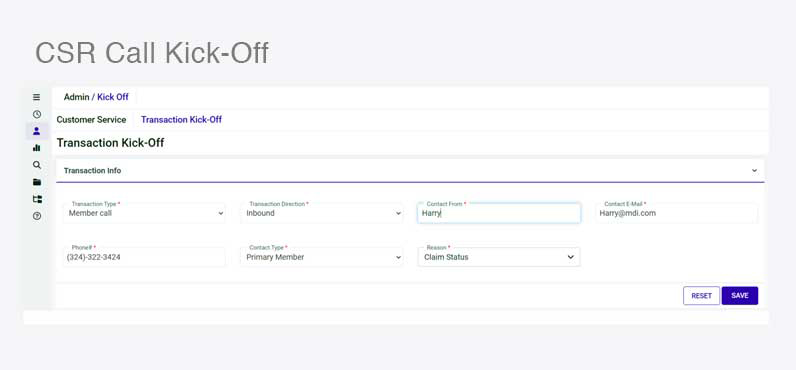This screenshot has width=796, height=370.
Task: Open the hamburger menu icon
Action: click(37, 97)
